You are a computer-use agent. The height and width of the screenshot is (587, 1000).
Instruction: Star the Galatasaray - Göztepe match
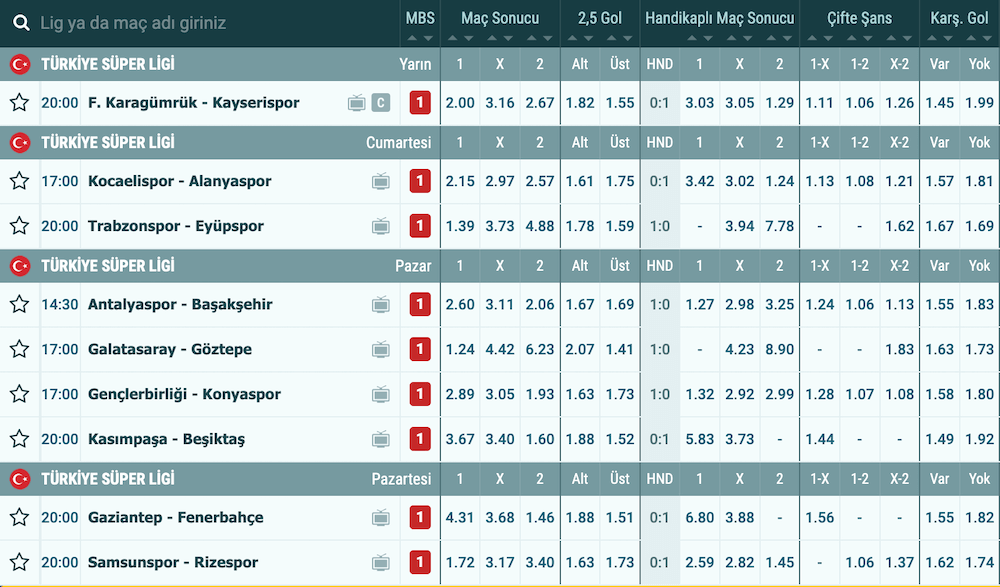tap(19, 349)
